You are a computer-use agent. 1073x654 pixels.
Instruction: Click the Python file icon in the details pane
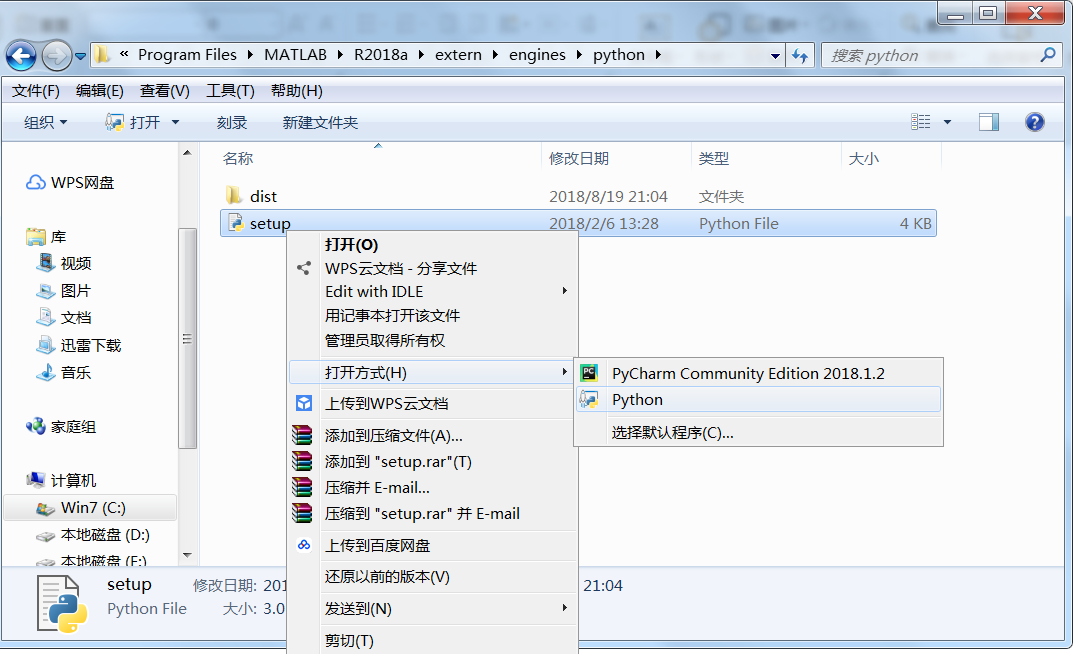(x=62, y=602)
